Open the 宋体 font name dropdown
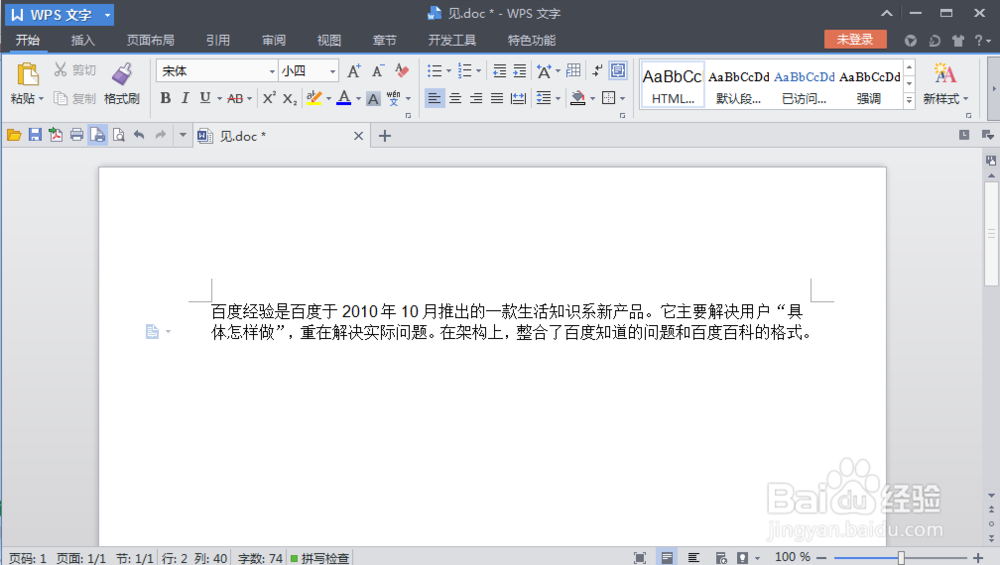Viewport: 1000px width, 565px height. click(272, 71)
